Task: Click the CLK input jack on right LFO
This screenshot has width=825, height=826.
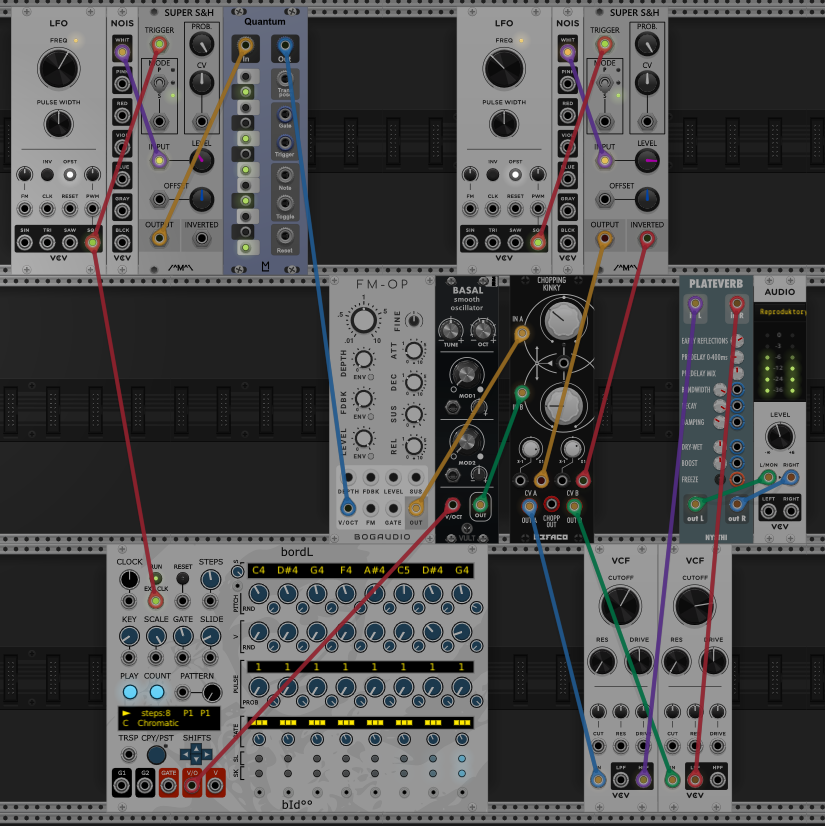Action: (493, 209)
